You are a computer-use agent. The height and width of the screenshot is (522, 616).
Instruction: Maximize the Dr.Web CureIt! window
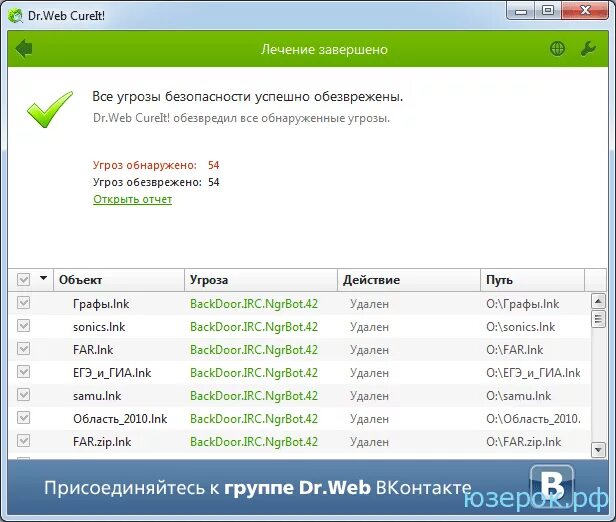[x=548, y=11]
